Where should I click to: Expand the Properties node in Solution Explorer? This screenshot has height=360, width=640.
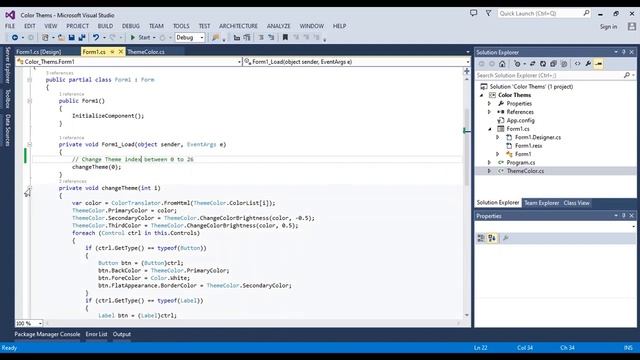(x=489, y=104)
